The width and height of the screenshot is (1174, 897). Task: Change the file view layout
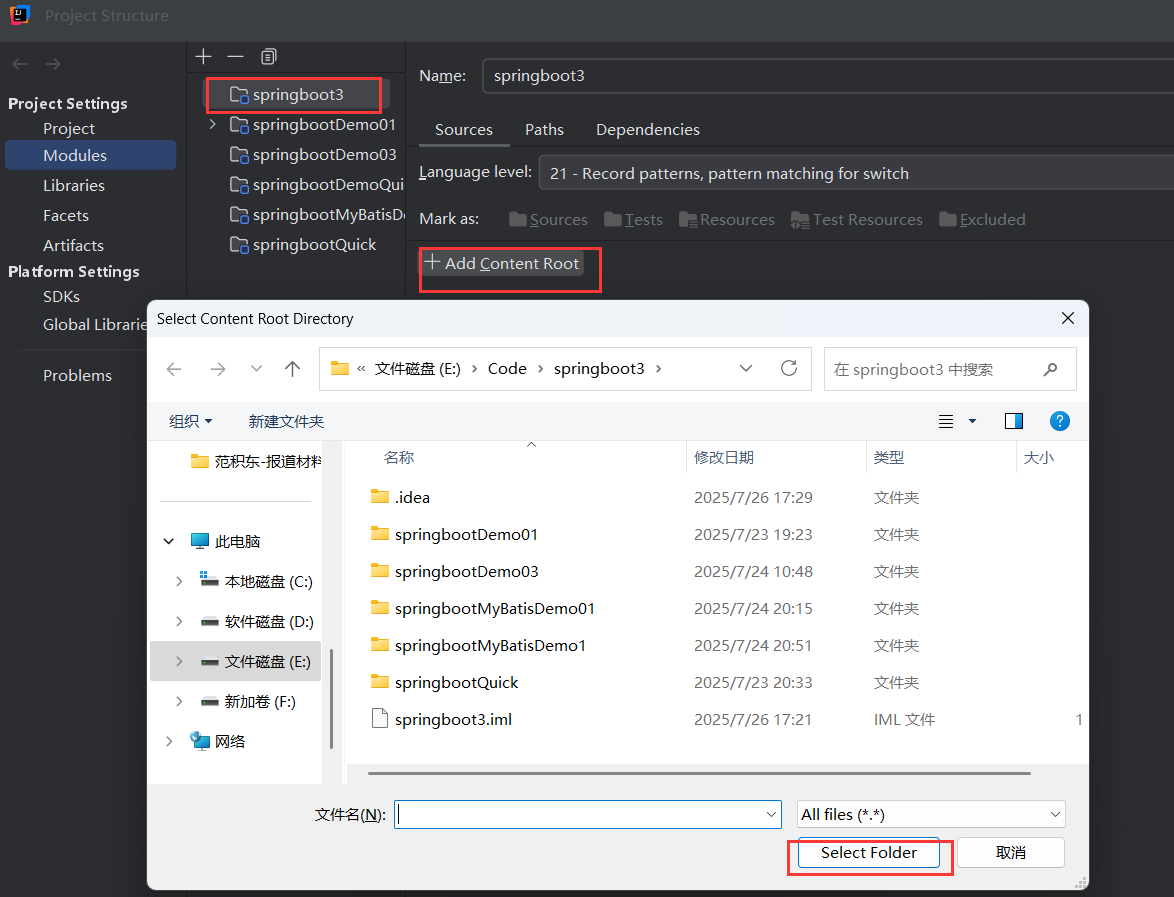[x=946, y=422]
